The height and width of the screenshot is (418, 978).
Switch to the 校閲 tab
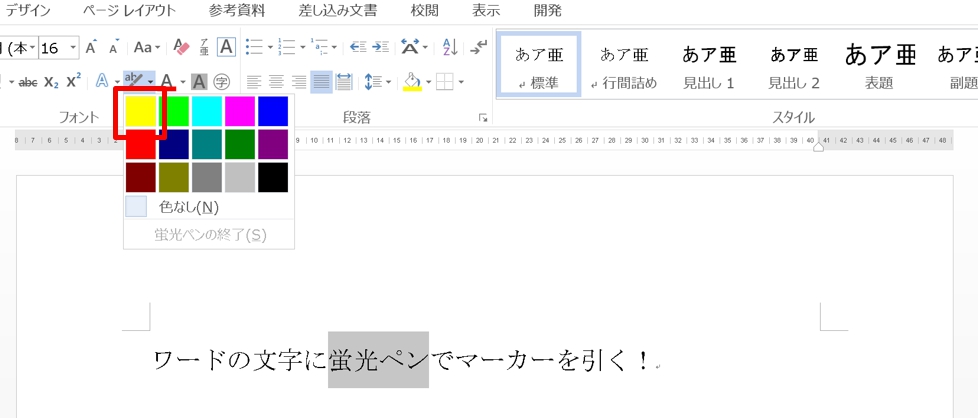[424, 11]
